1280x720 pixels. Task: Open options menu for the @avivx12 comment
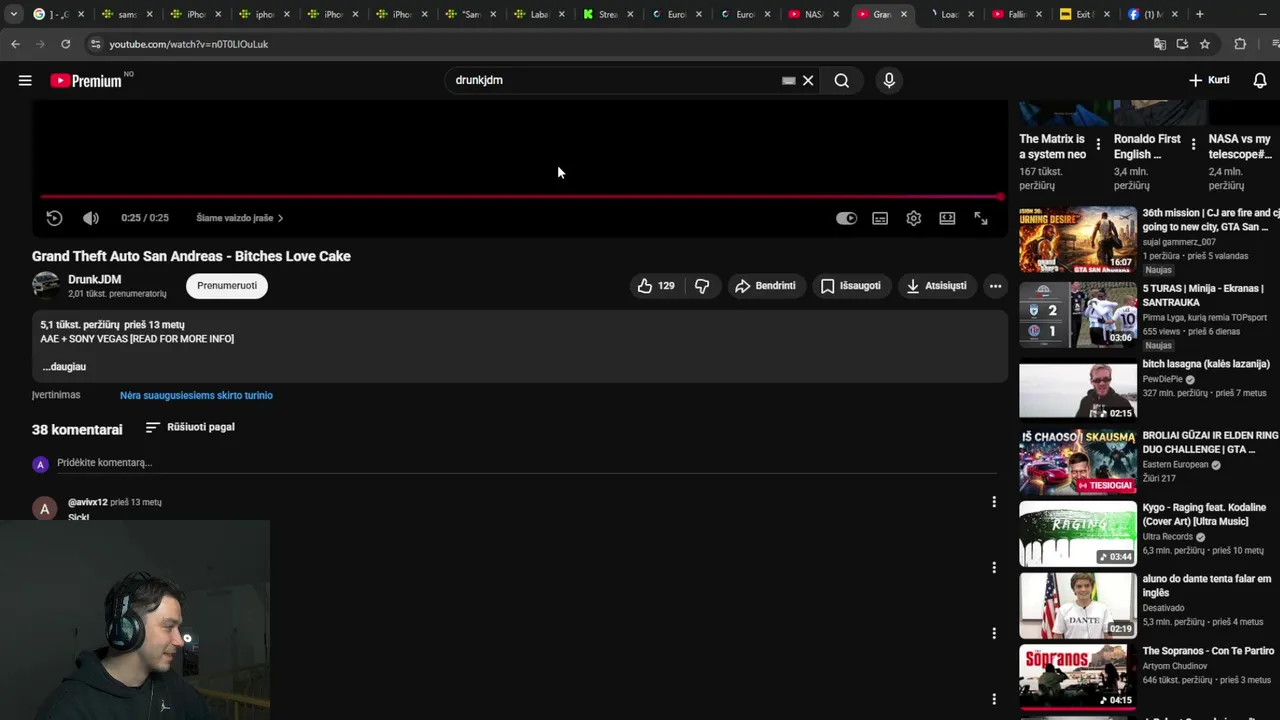click(994, 502)
